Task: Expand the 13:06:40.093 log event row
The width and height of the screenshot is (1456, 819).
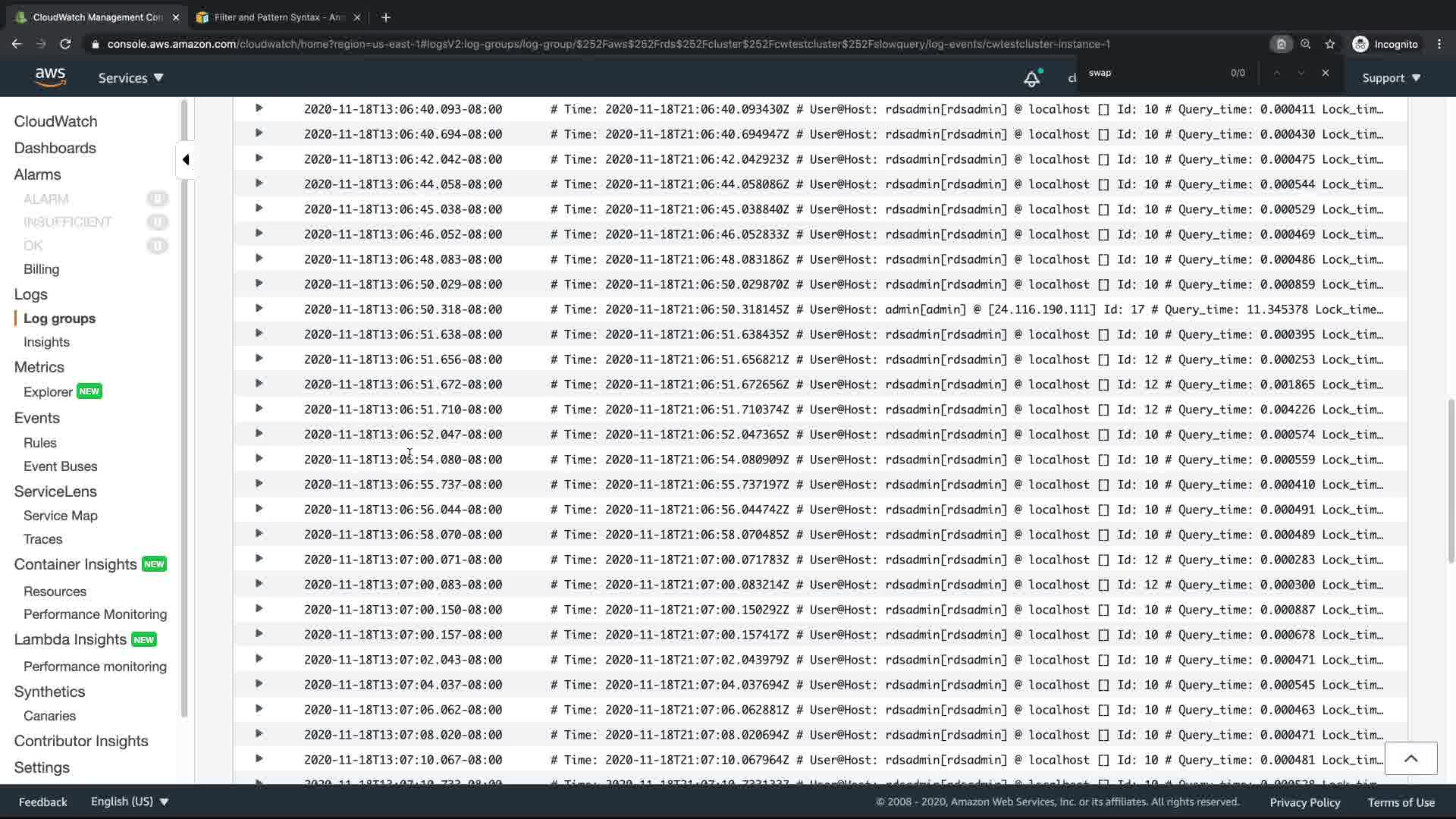Action: pyautogui.click(x=259, y=108)
